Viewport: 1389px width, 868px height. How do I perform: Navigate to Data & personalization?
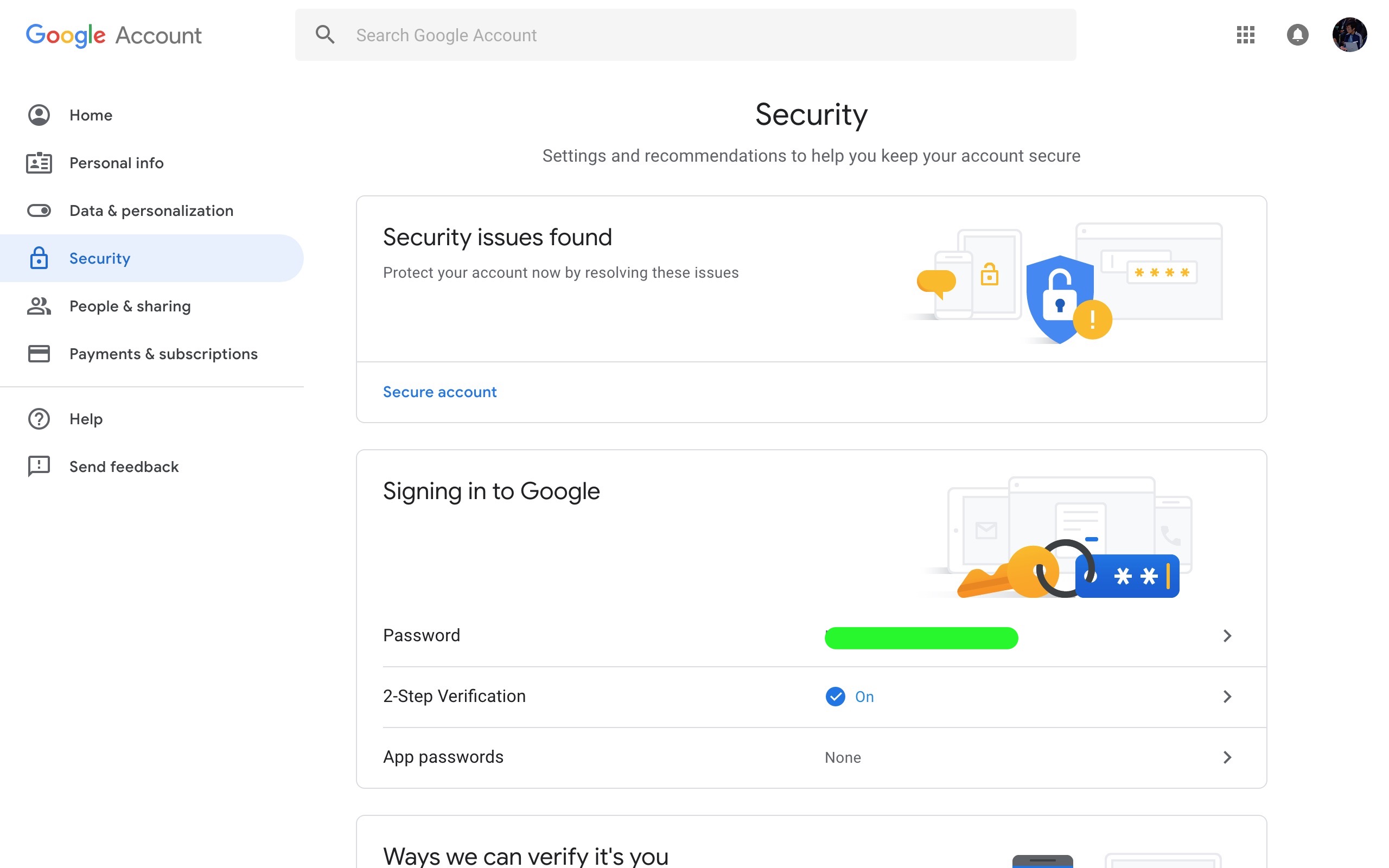click(x=151, y=210)
